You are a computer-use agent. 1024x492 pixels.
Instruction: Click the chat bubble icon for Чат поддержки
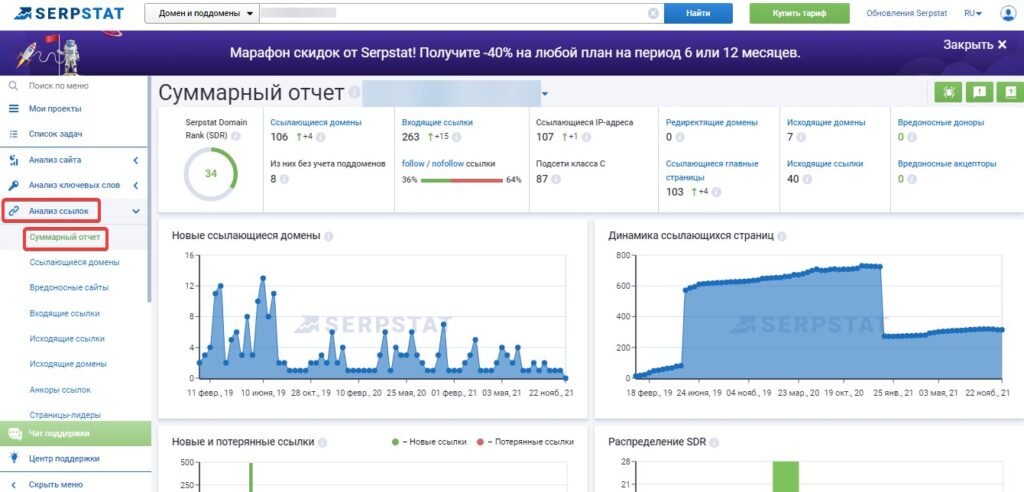[14, 433]
